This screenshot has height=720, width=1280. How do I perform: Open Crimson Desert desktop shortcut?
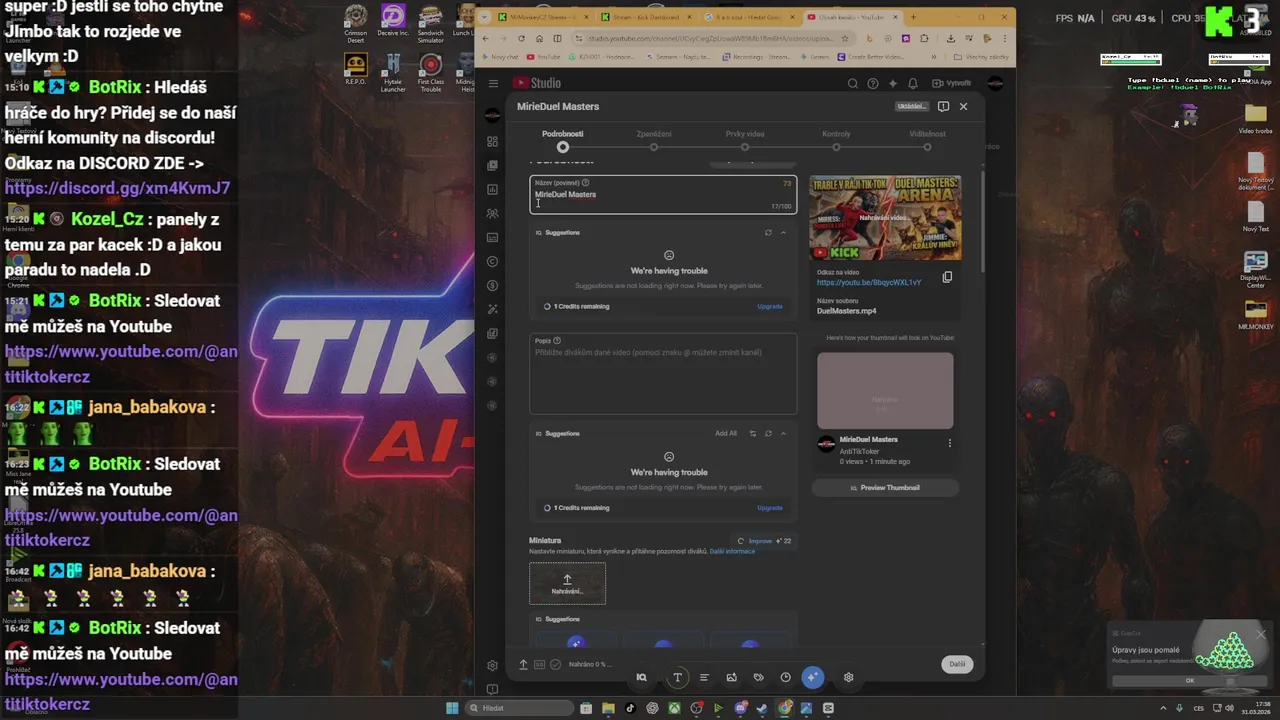[356, 25]
